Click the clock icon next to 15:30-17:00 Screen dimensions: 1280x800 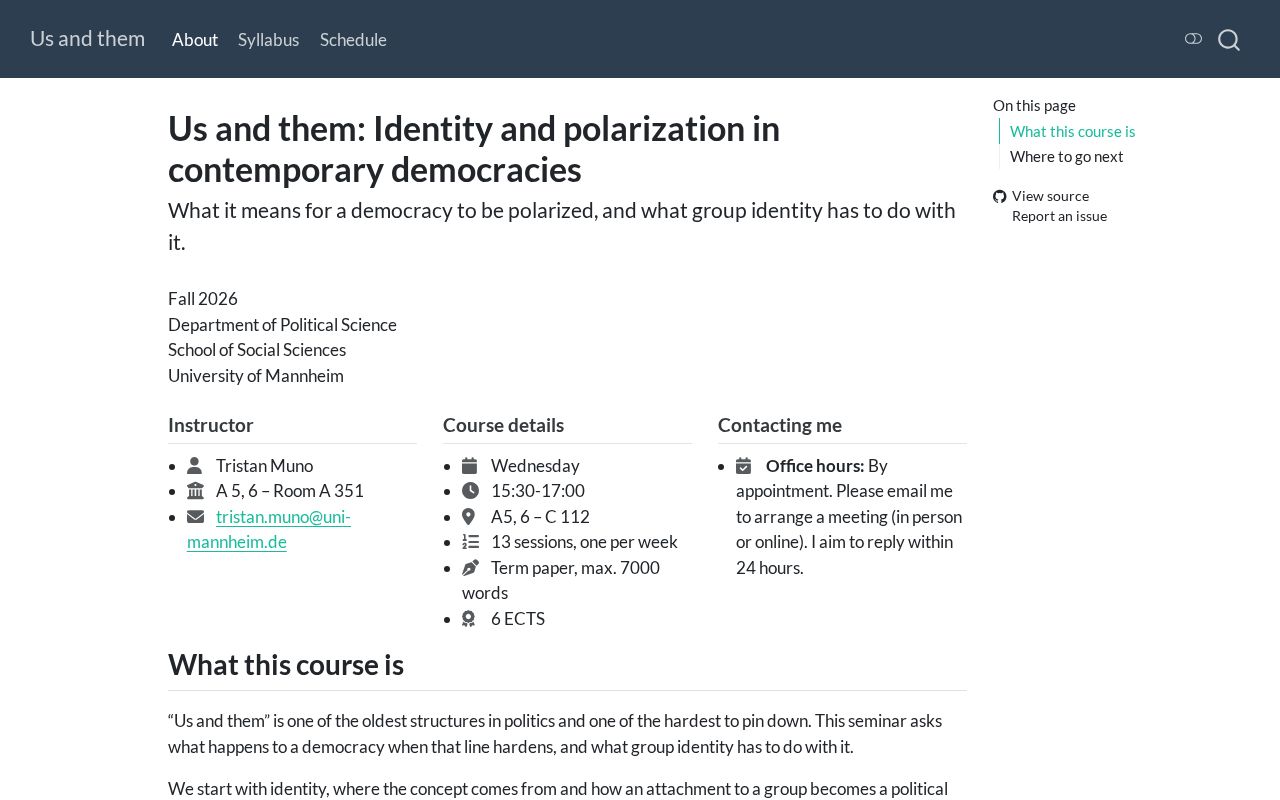[x=470, y=491]
